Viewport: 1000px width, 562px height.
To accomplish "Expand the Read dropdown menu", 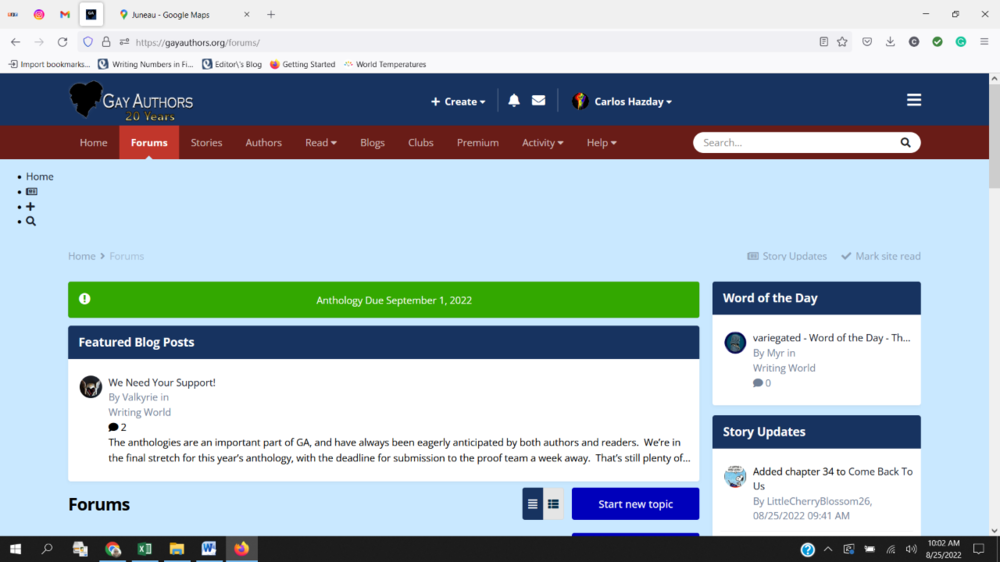I will click(x=321, y=143).
